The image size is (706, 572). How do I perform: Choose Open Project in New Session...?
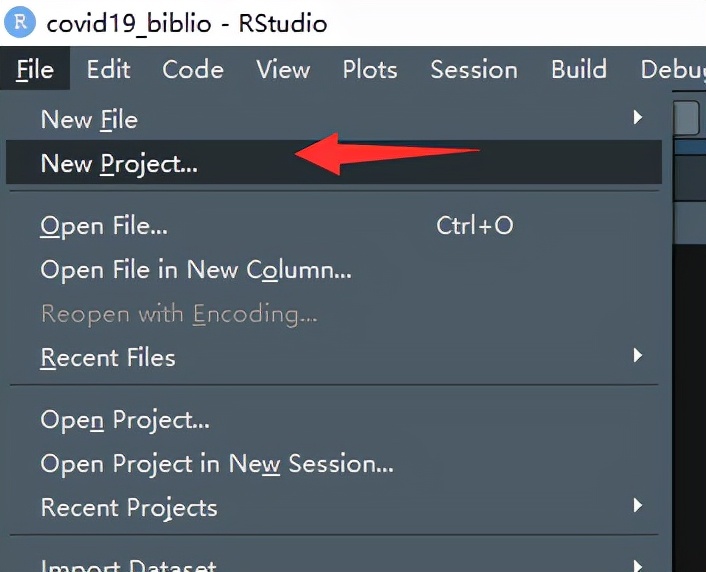[217, 464]
